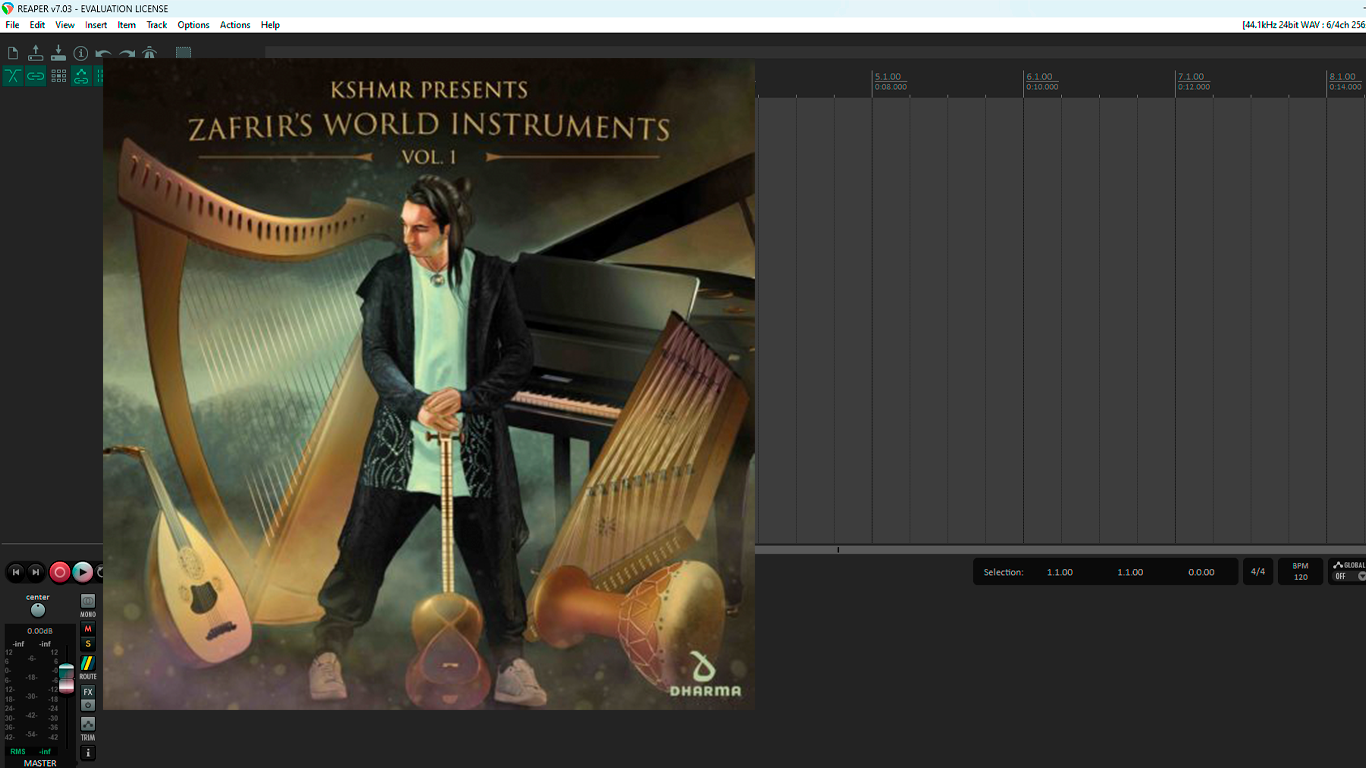1366x768 pixels.
Task: Click the Zafrir's World Instruments cover image
Action: [x=429, y=384]
